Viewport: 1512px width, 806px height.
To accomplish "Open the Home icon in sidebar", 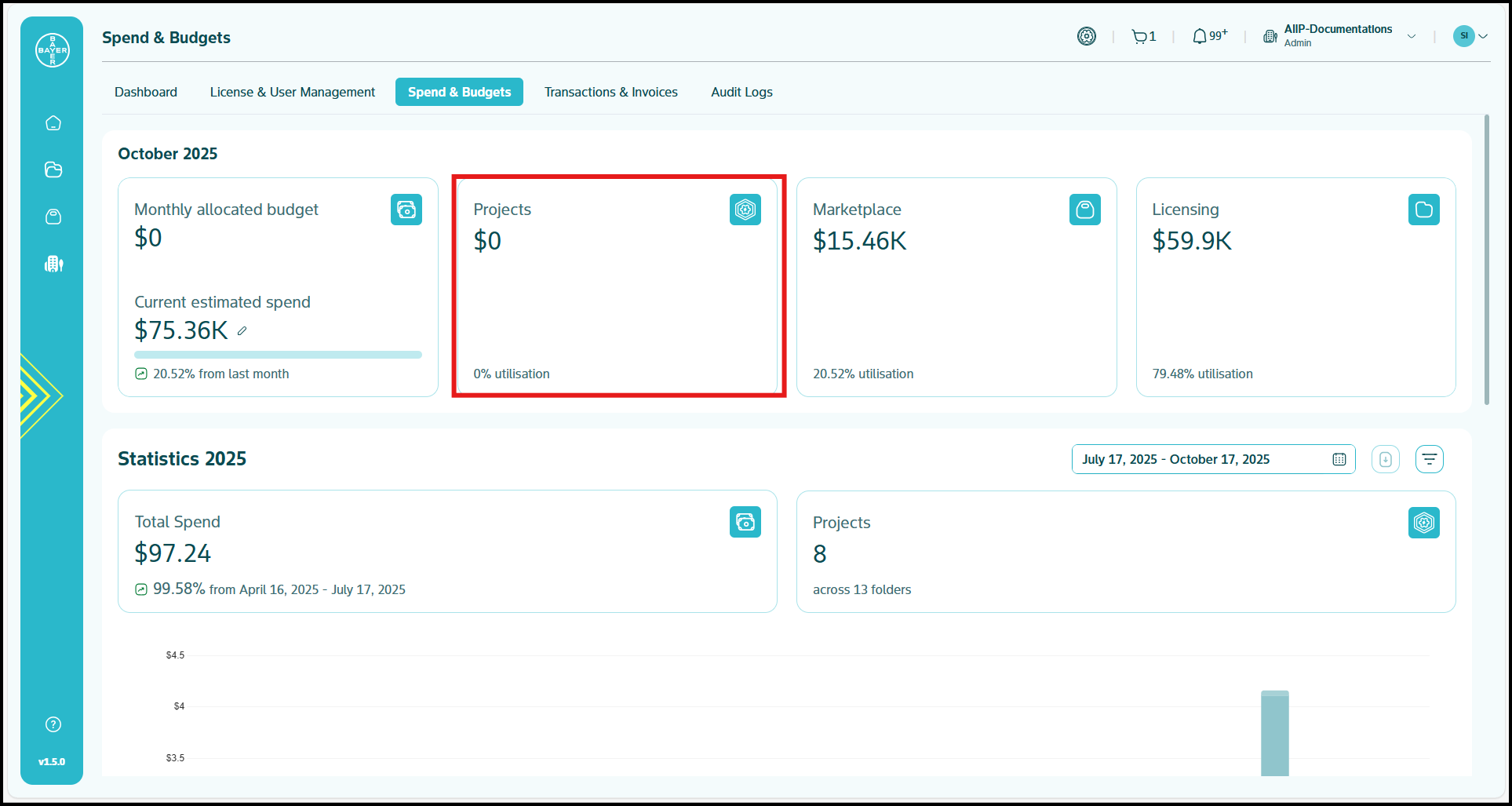I will click(53, 123).
